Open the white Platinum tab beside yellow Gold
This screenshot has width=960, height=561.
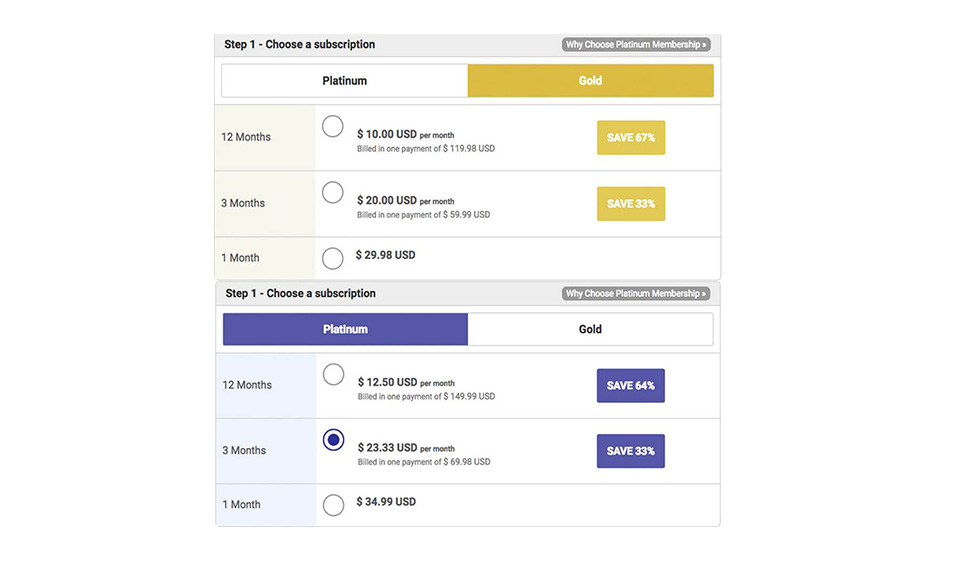click(x=345, y=81)
